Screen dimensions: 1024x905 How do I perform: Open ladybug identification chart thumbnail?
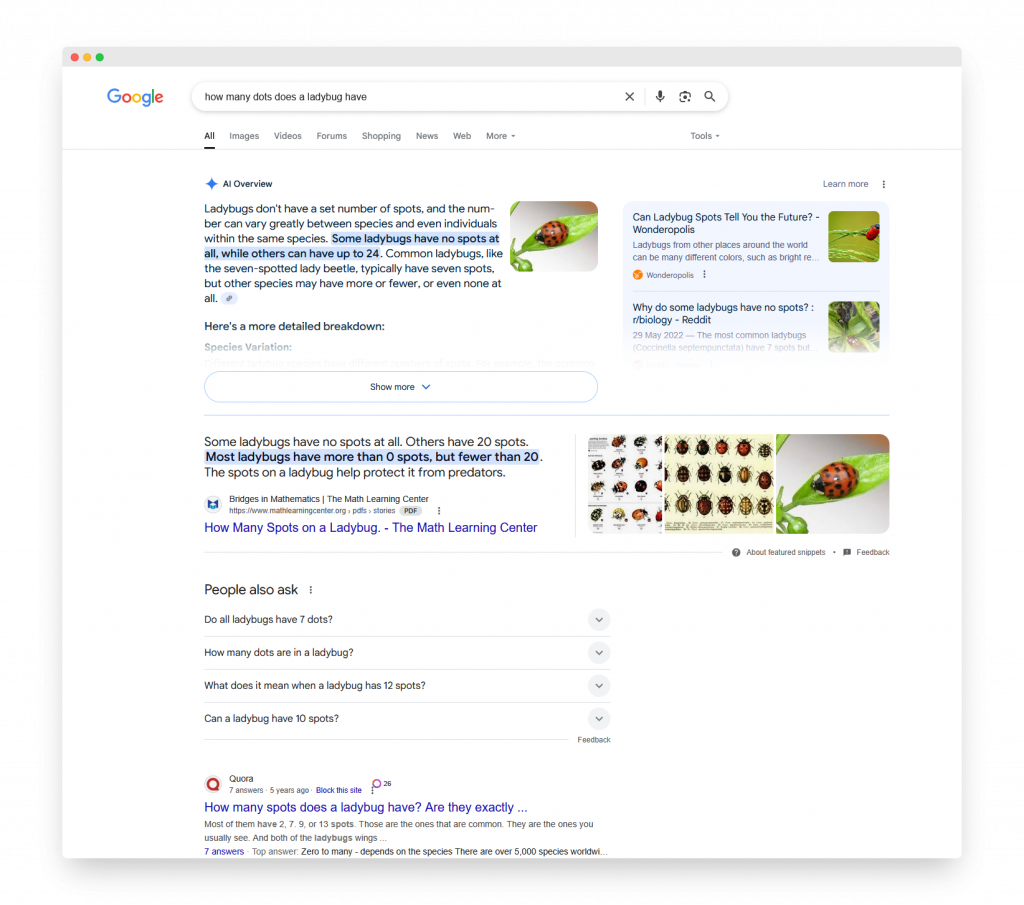click(625, 484)
